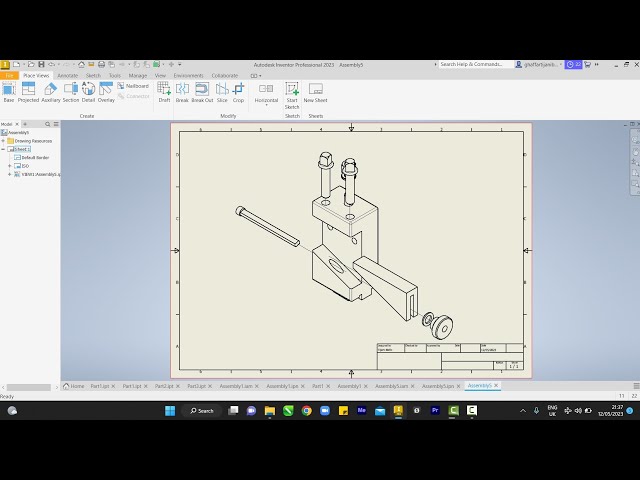Expand the Drawing Resources folder
The height and width of the screenshot is (480, 640).
pos(3,141)
